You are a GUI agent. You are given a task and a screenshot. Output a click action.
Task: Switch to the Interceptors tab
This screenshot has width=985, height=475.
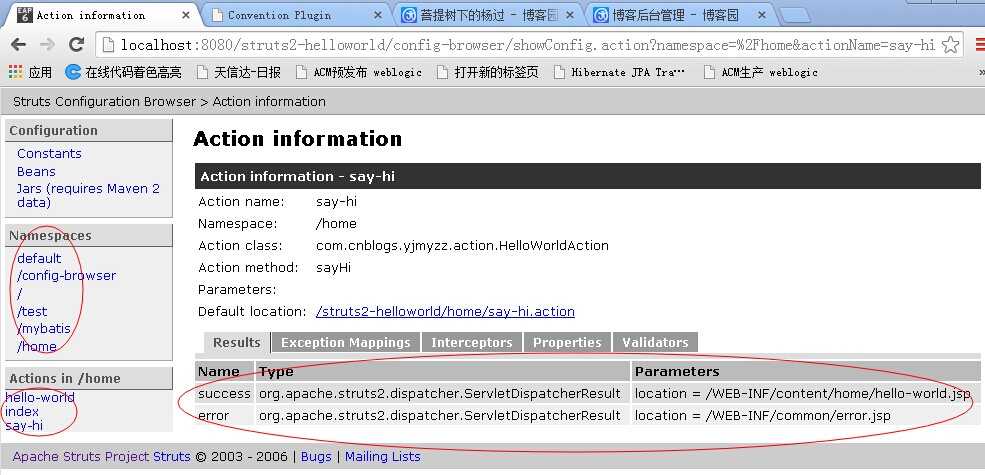(x=472, y=342)
